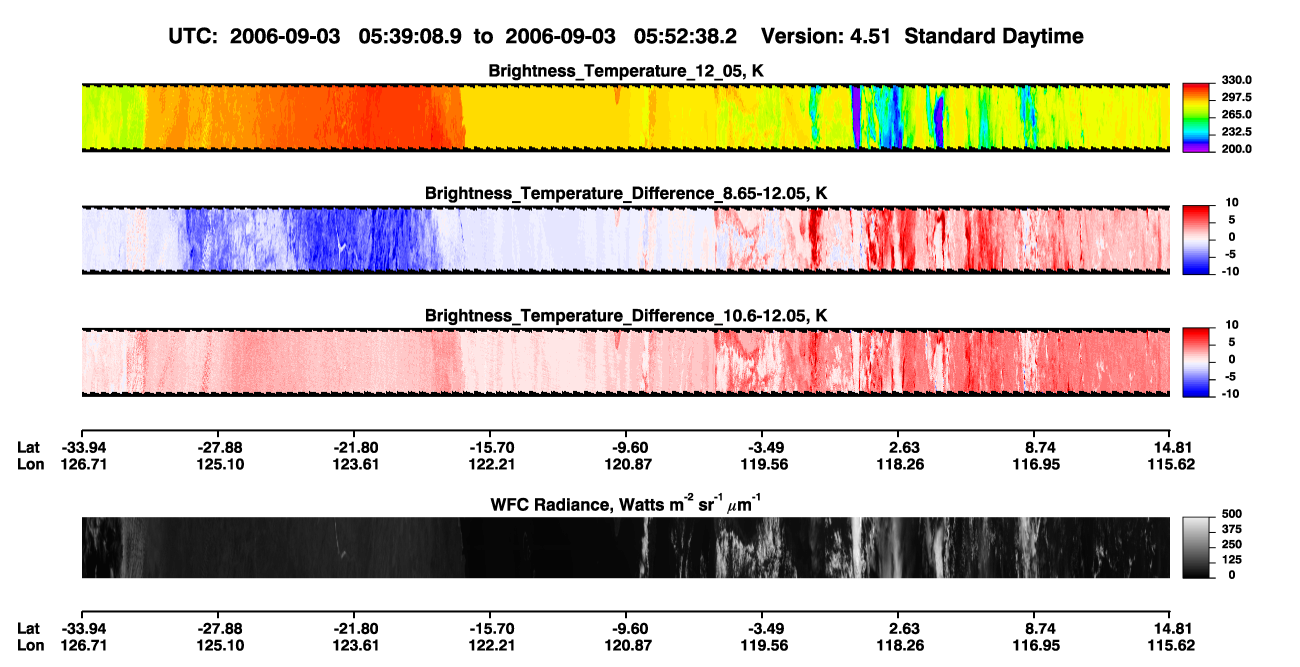Click the WFC Radiance grayscale image strip
This screenshot has height=667, width=1300.
(x=625, y=548)
